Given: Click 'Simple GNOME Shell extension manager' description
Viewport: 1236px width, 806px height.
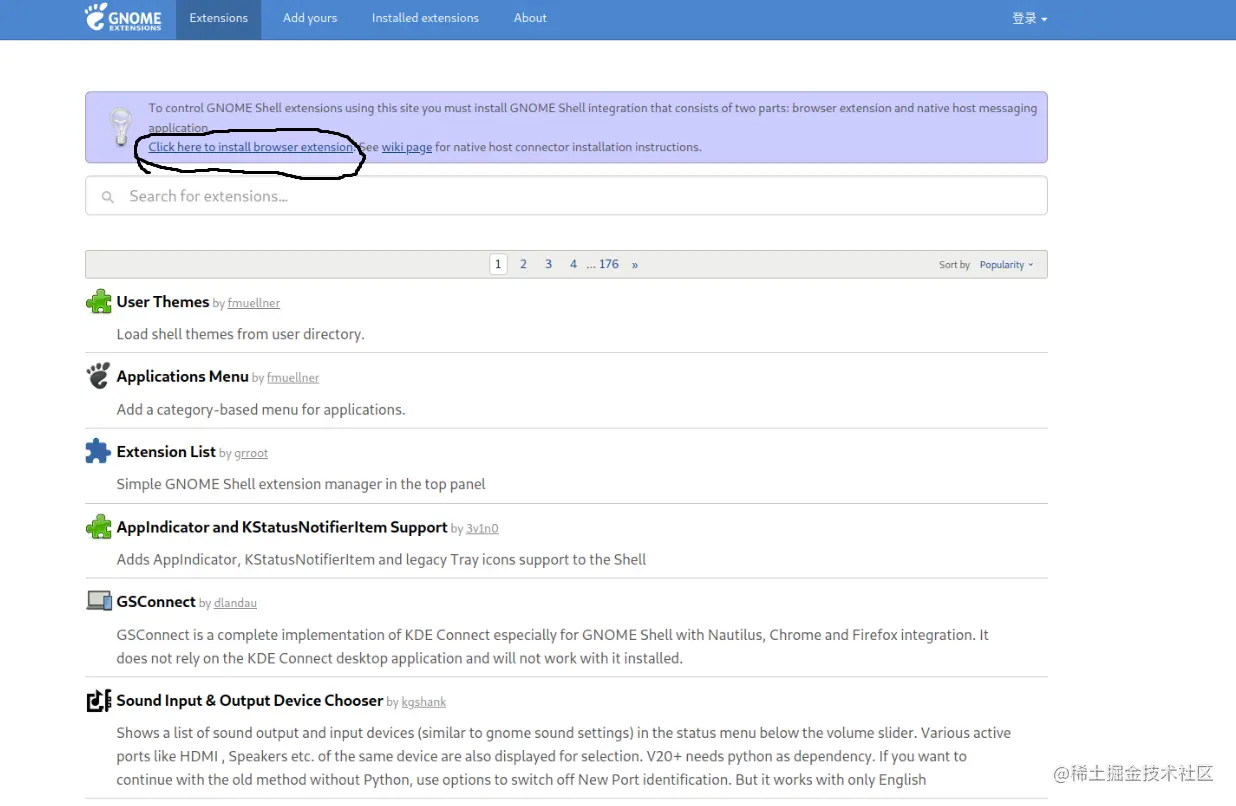Looking at the screenshot, I should pos(301,484).
